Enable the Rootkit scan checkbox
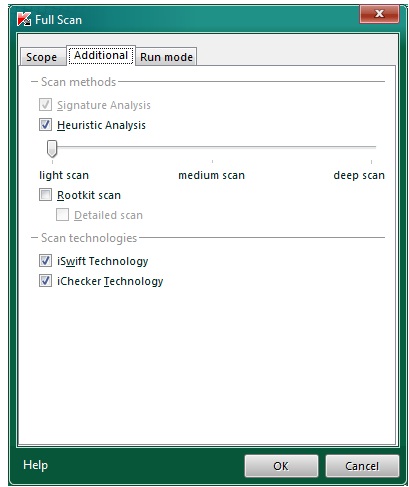Screen dimensions: 409x487 coord(45,195)
